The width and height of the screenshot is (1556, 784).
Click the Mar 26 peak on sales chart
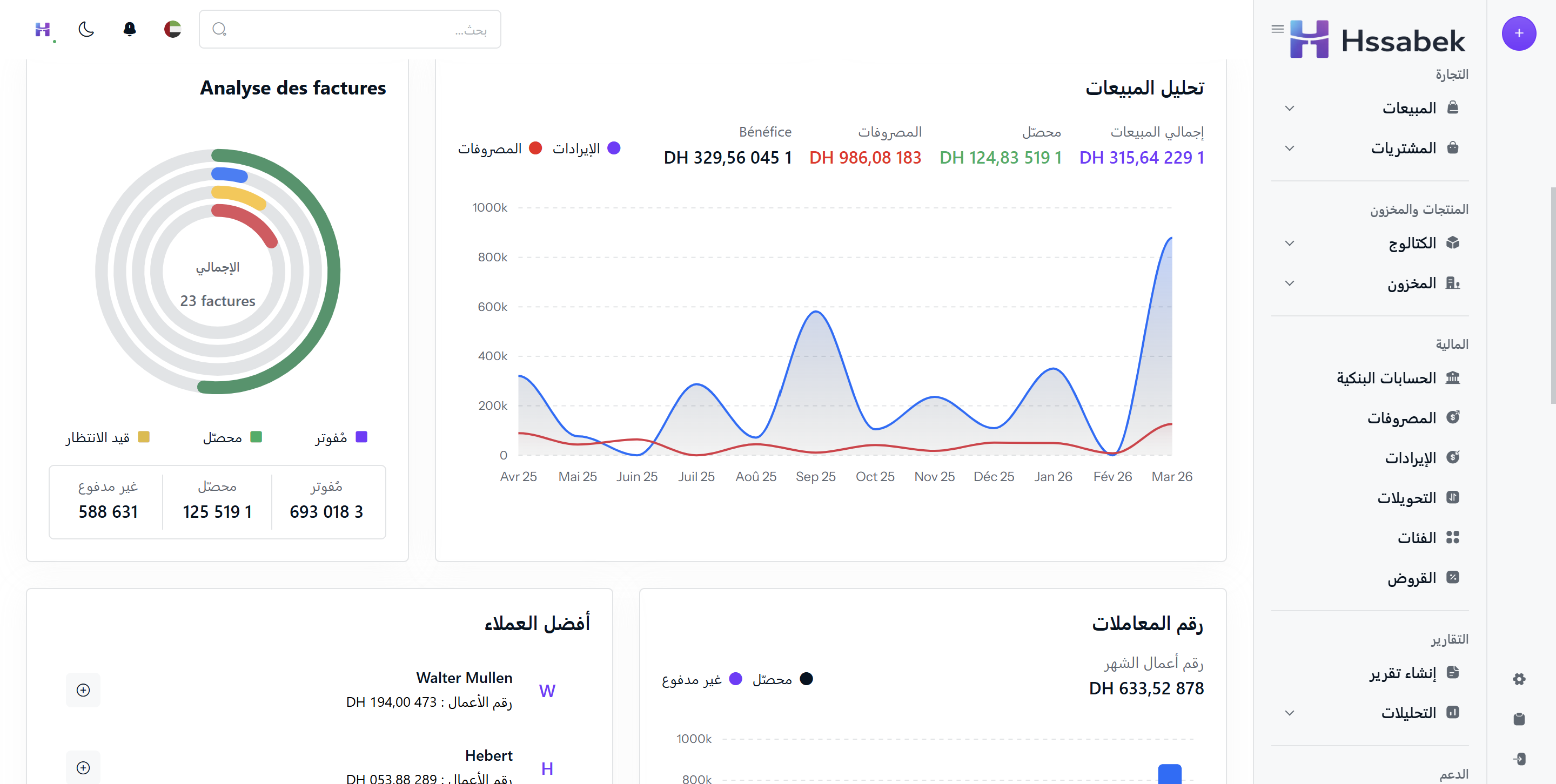(1171, 239)
